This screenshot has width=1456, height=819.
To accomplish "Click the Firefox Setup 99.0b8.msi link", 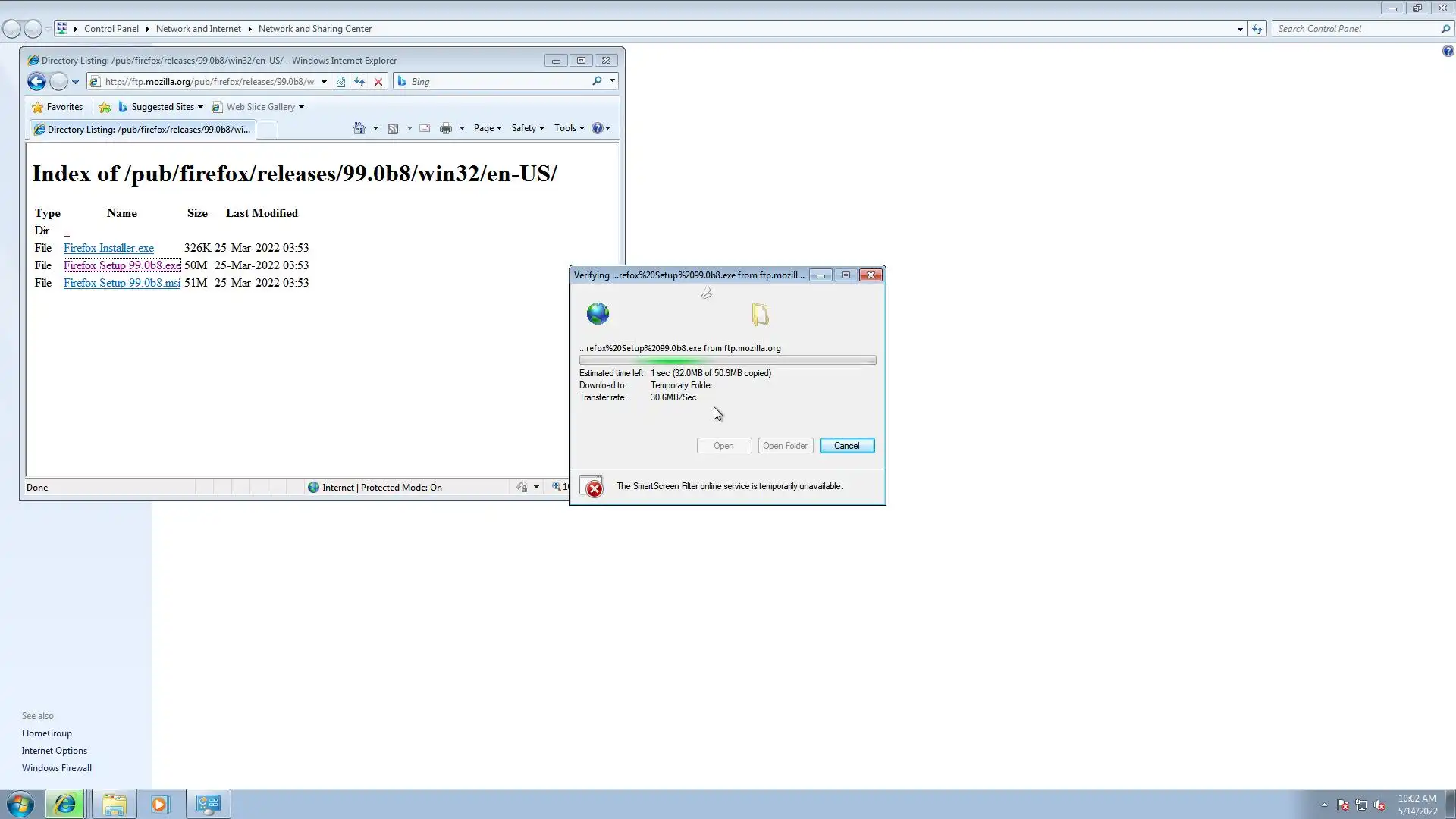I will click(x=122, y=283).
